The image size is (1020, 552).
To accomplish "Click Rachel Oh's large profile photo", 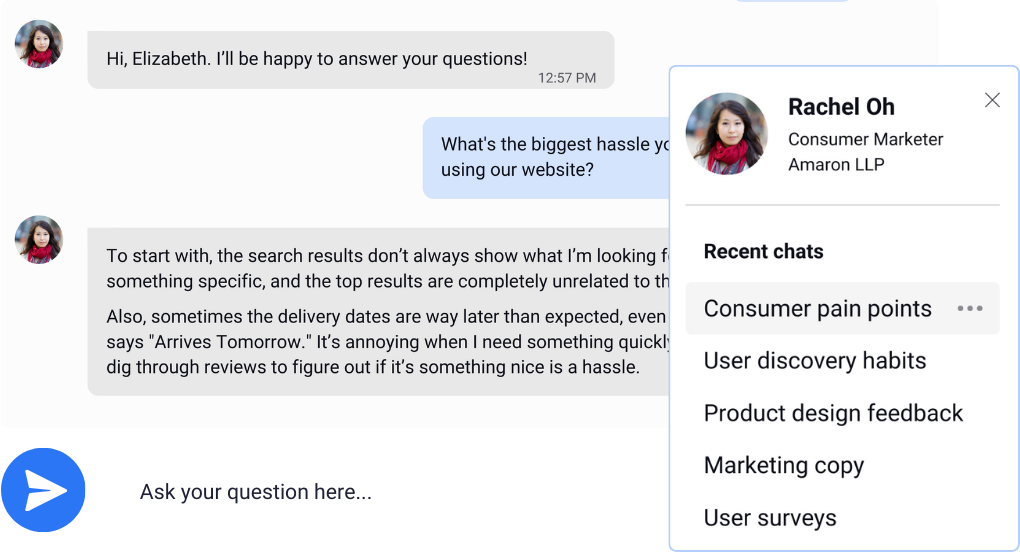I will 726,134.
